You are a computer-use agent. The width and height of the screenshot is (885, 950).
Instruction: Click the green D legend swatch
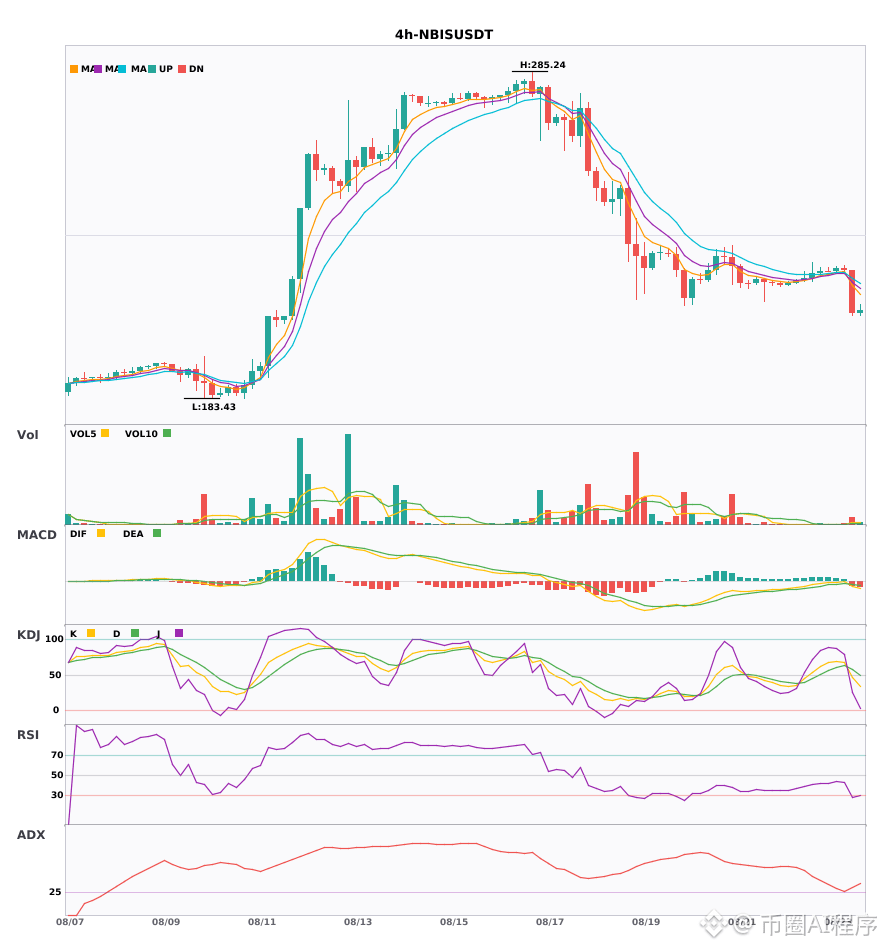coord(135,633)
